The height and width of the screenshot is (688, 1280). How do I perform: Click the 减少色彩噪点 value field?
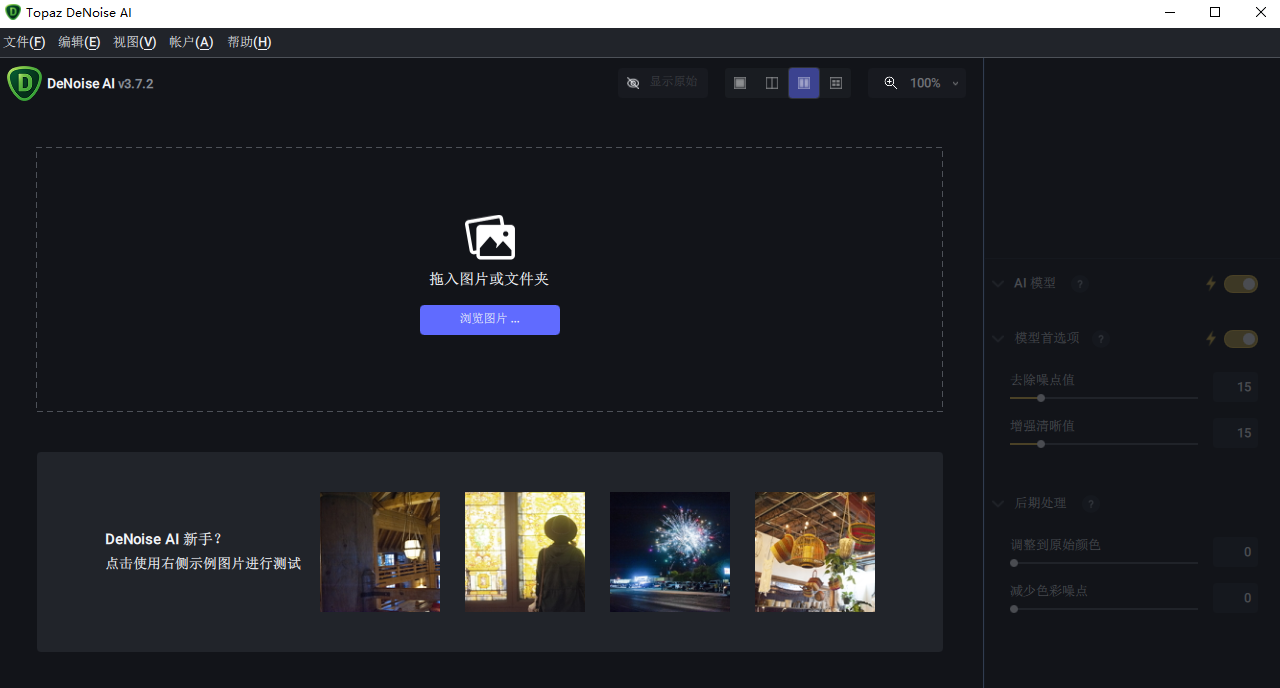1235,598
